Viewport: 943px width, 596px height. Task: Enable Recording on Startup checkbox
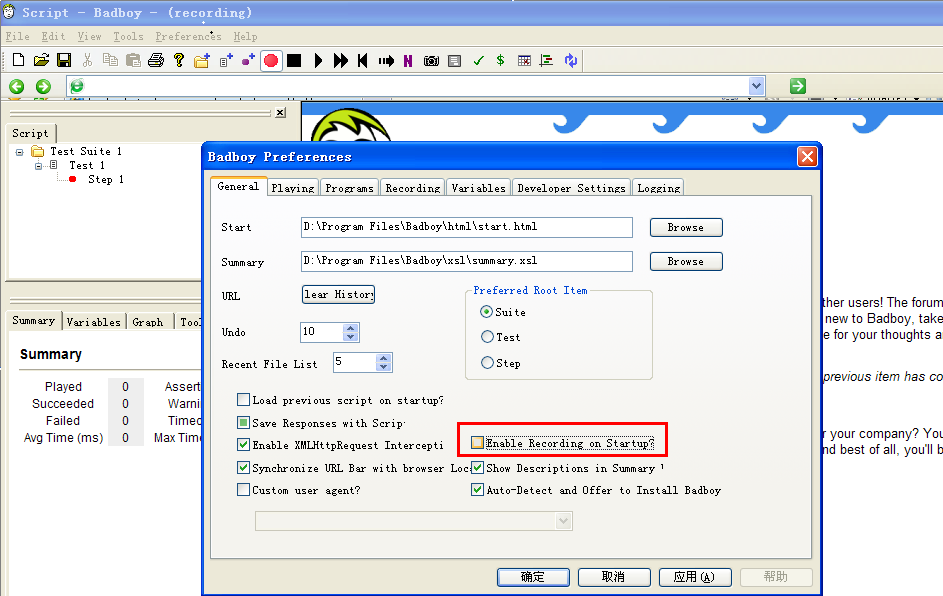(x=478, y=443)
